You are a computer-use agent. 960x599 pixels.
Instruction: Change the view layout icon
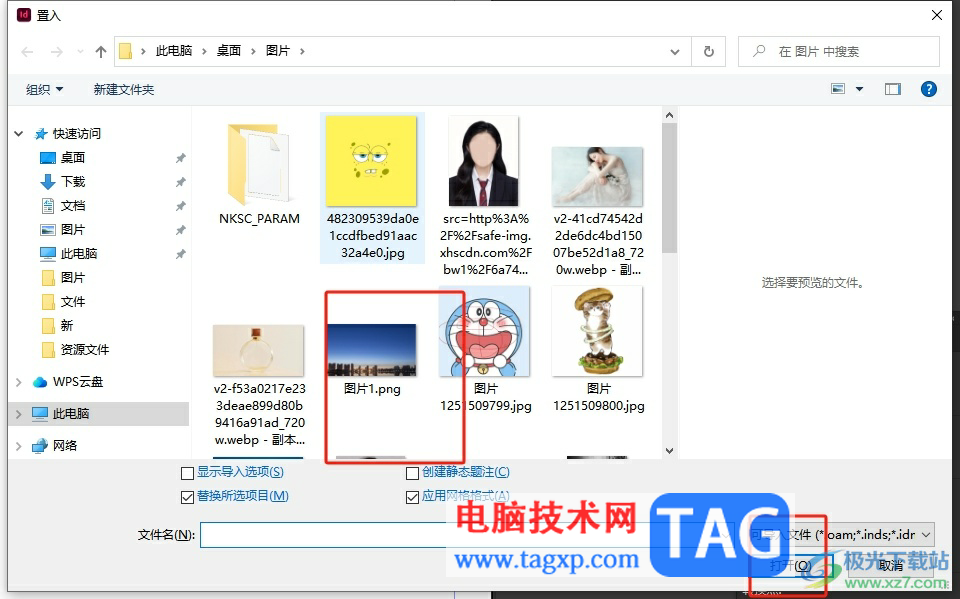[x=838, y=89]
